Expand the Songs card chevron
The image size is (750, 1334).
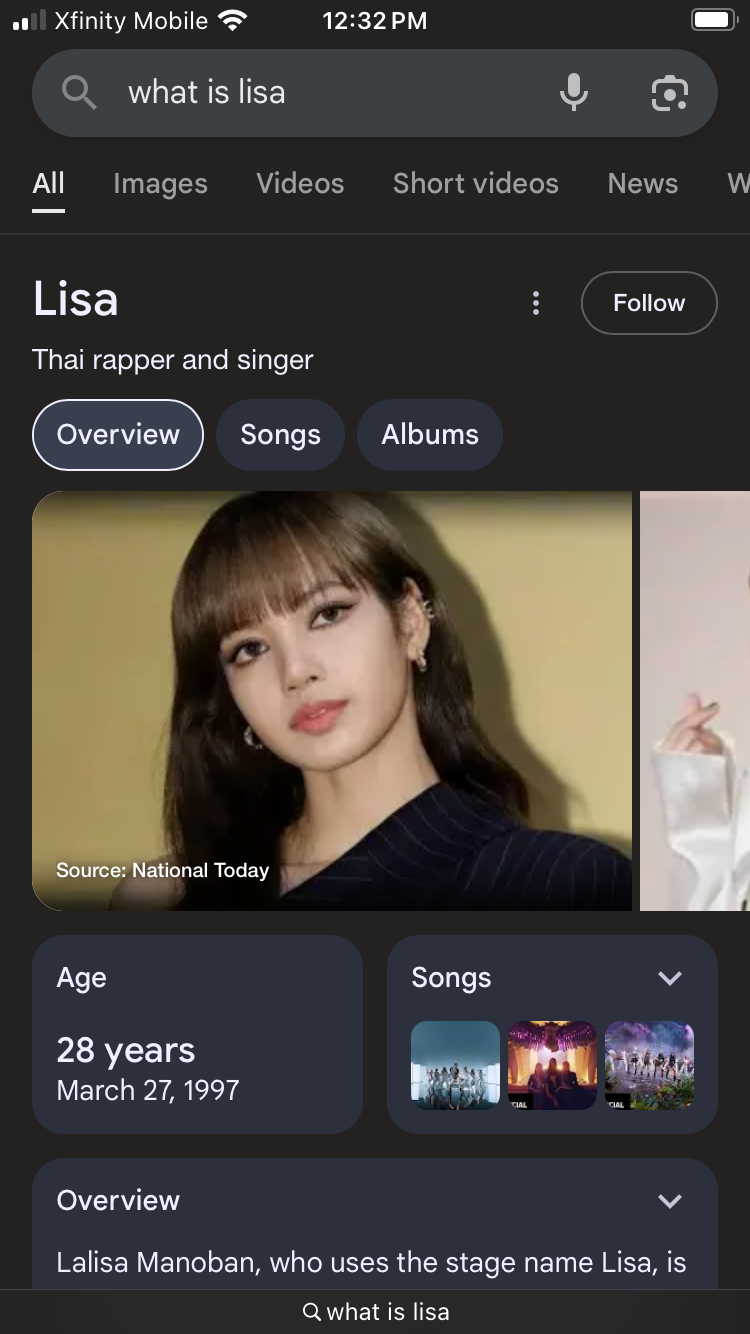click(670, 978)
